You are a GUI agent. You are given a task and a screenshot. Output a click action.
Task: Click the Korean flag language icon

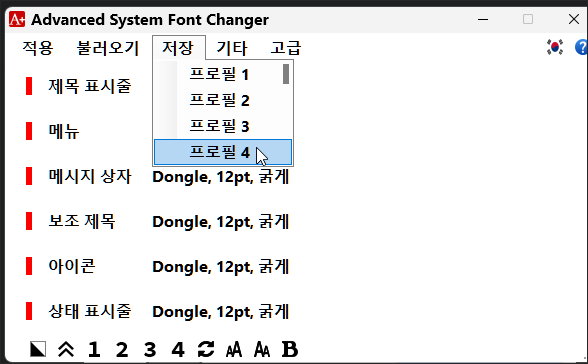pos(555,47)
